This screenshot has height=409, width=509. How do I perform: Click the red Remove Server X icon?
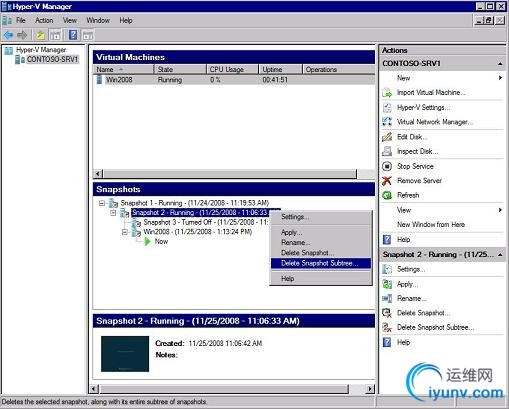click(387, 181)
